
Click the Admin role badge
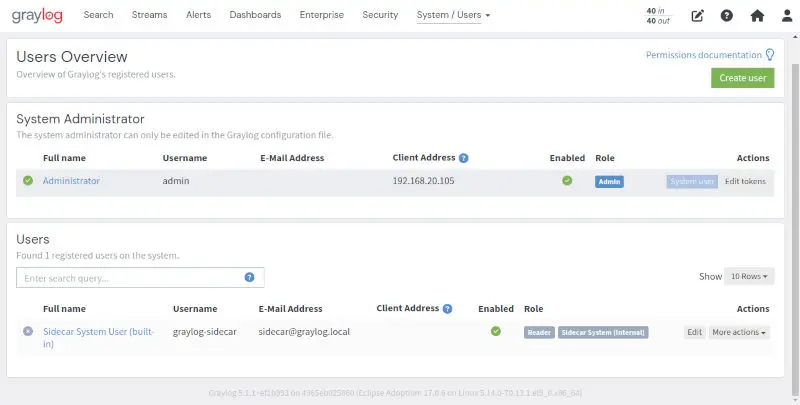(x=609, y=182)
